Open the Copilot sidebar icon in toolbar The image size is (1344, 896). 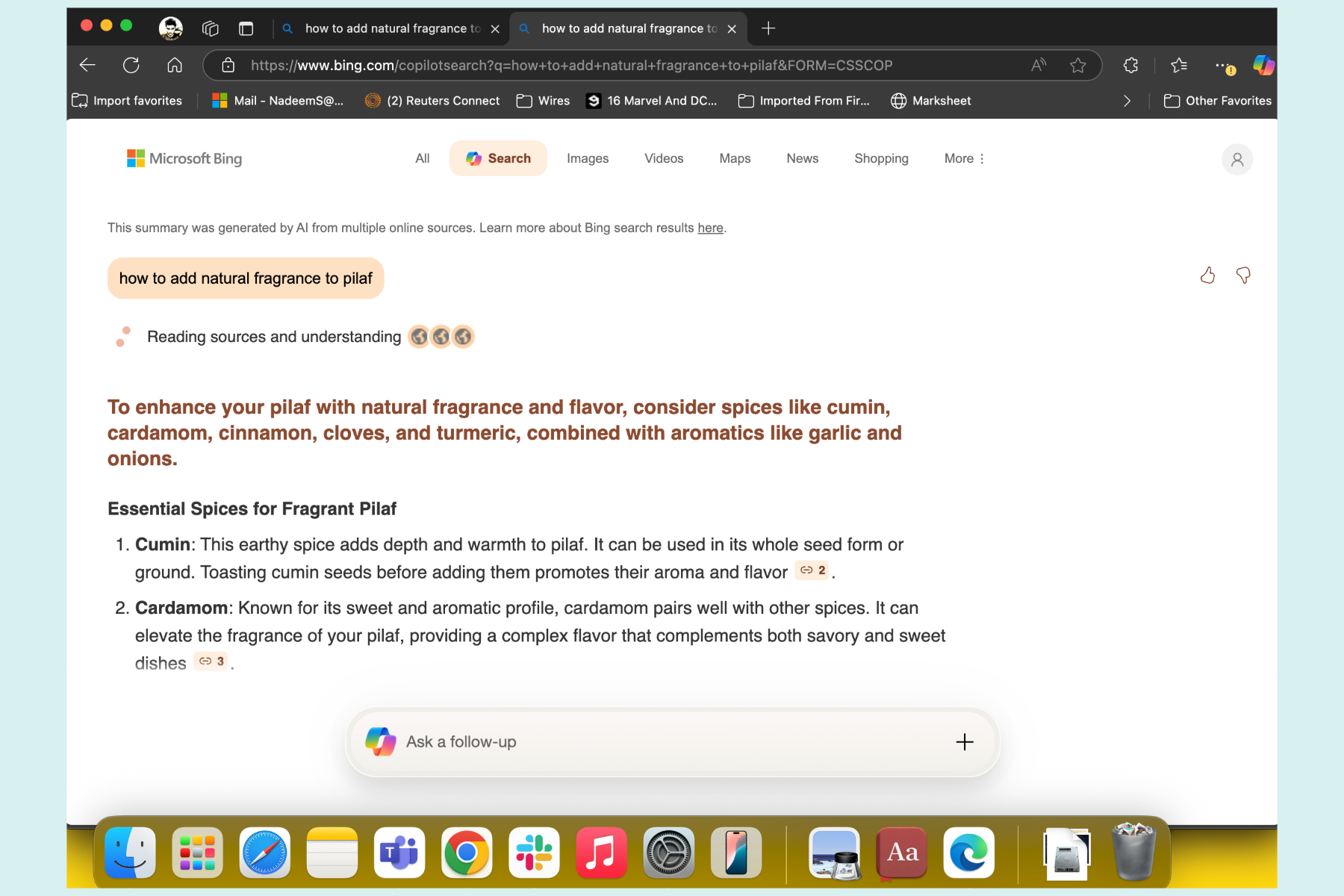point(1263,66)
